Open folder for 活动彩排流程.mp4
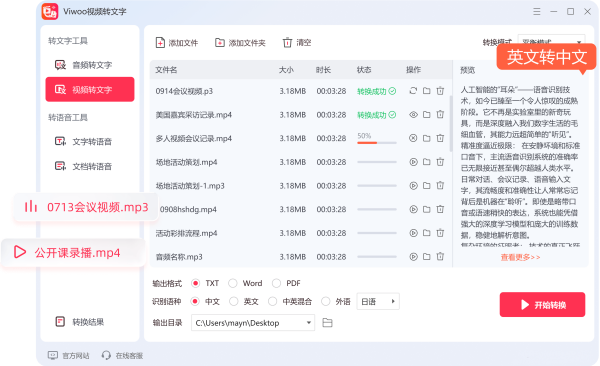This screenshot has height=366, width=600. [x=427, y=233]
